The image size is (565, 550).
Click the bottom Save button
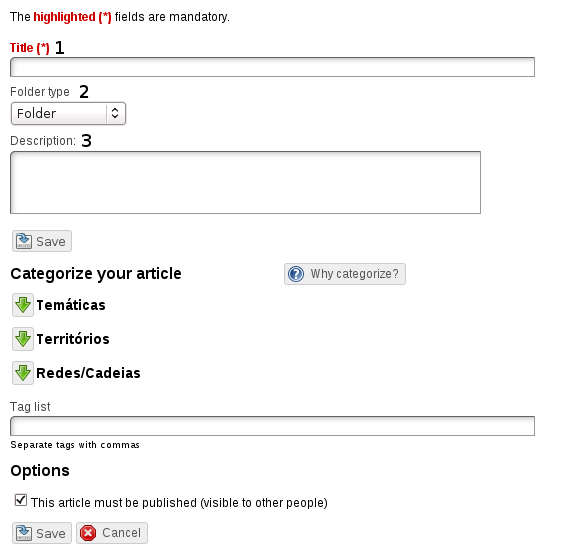click(x=42, y=533)
